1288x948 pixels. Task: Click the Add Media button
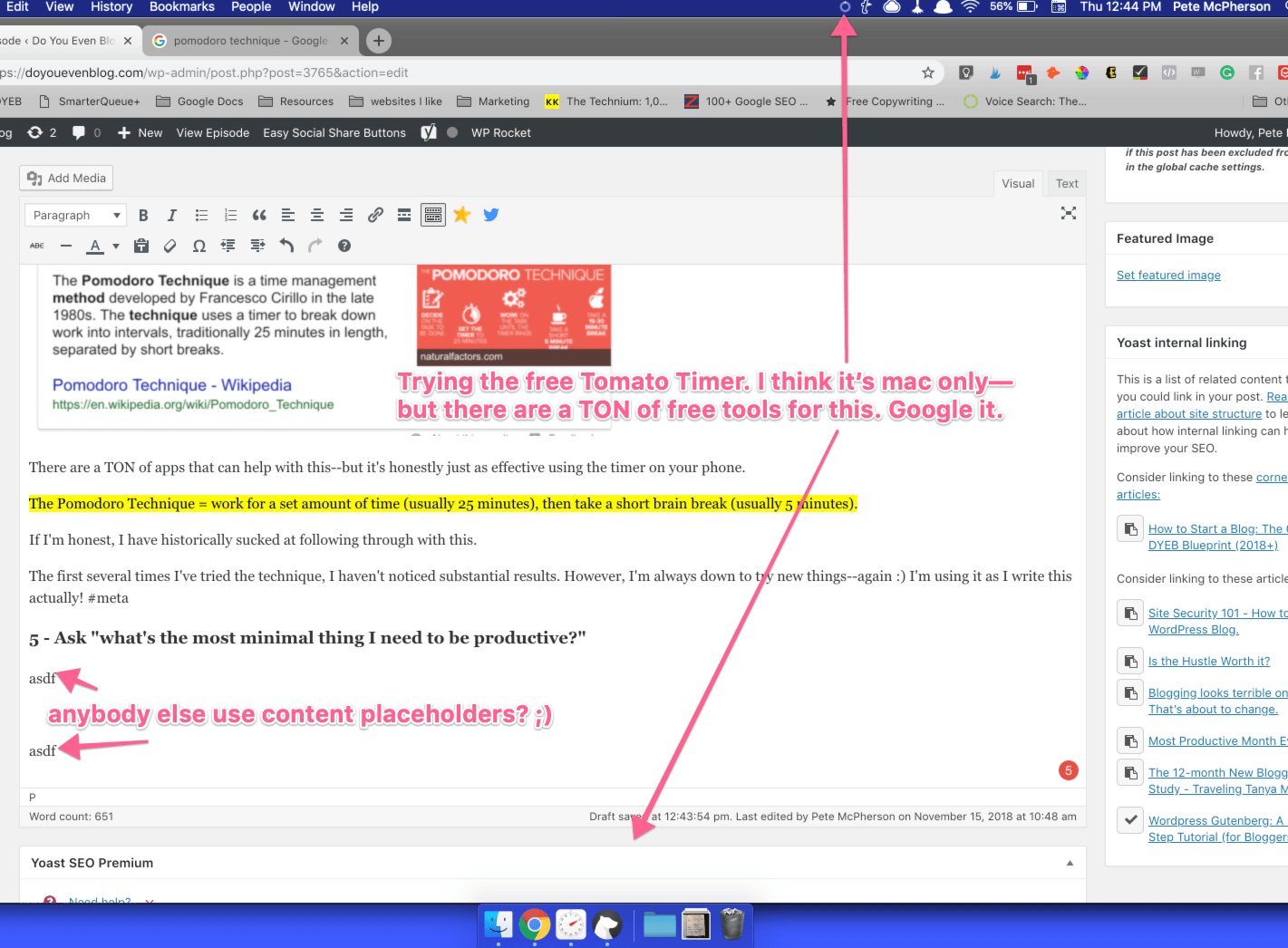[66, 178]
